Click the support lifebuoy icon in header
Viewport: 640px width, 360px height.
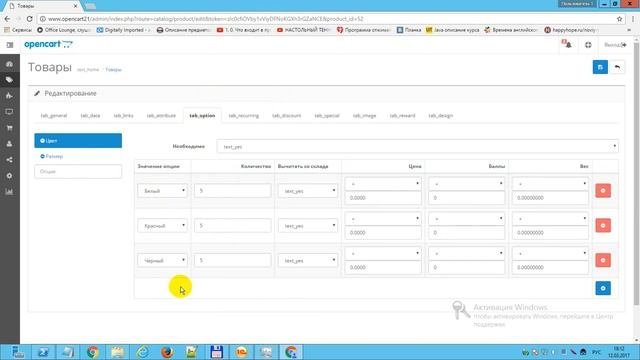coord(588,45)
